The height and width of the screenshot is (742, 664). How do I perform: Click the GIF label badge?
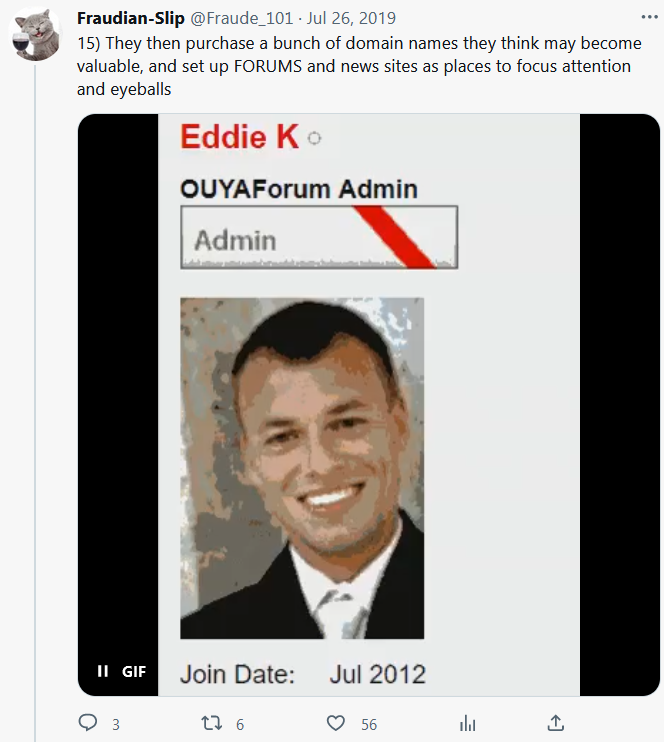tap(134, 671)
